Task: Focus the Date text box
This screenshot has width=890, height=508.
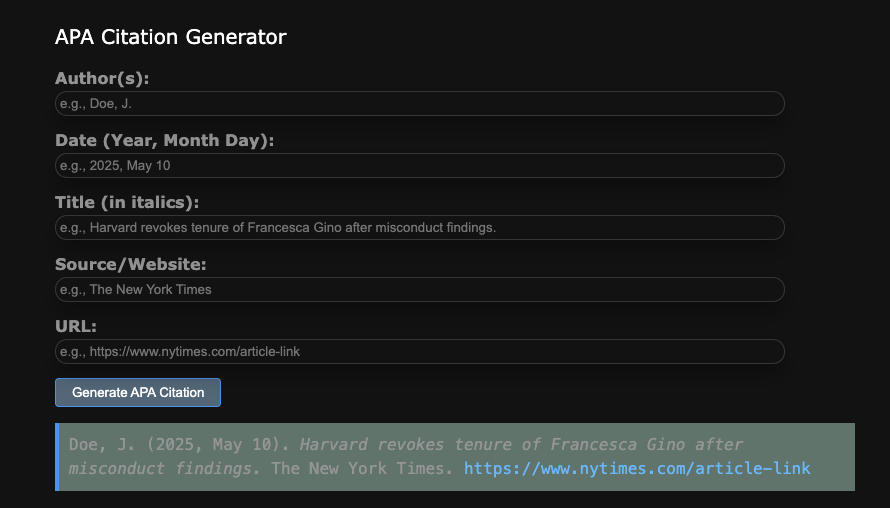Action: (419, 166)
